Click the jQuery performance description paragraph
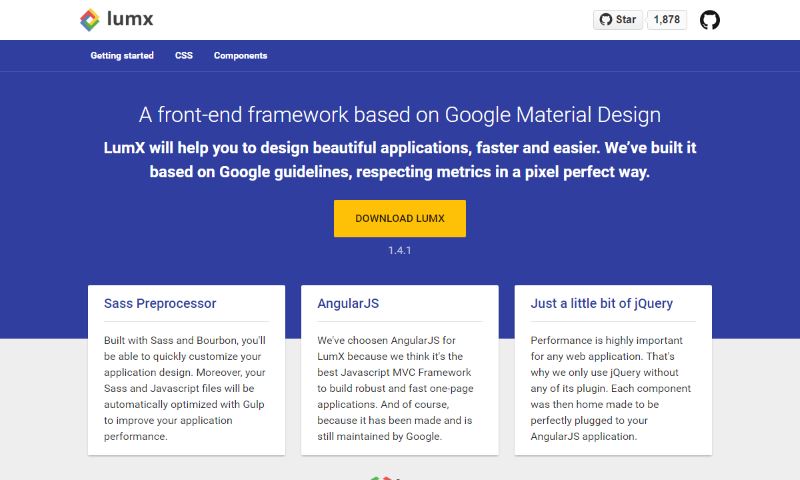800x480 pixels. pos(611,388)
